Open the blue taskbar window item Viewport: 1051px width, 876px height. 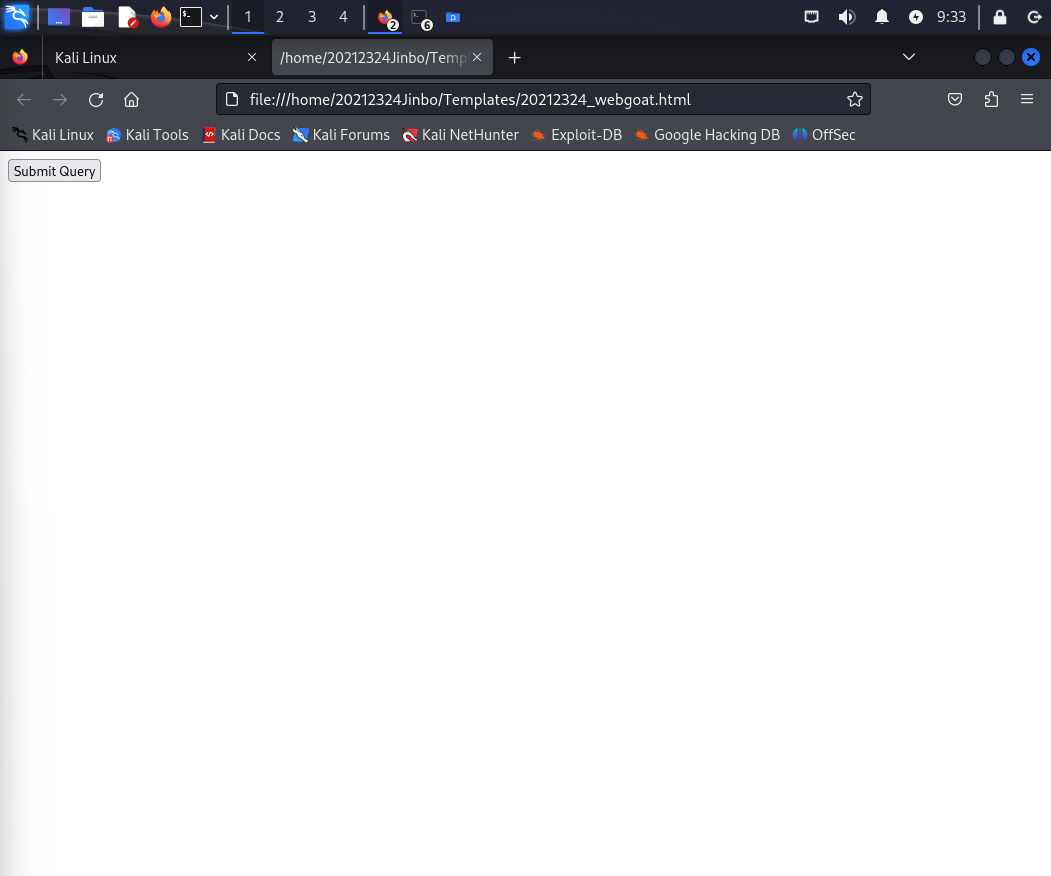click(x=453, y=17)
